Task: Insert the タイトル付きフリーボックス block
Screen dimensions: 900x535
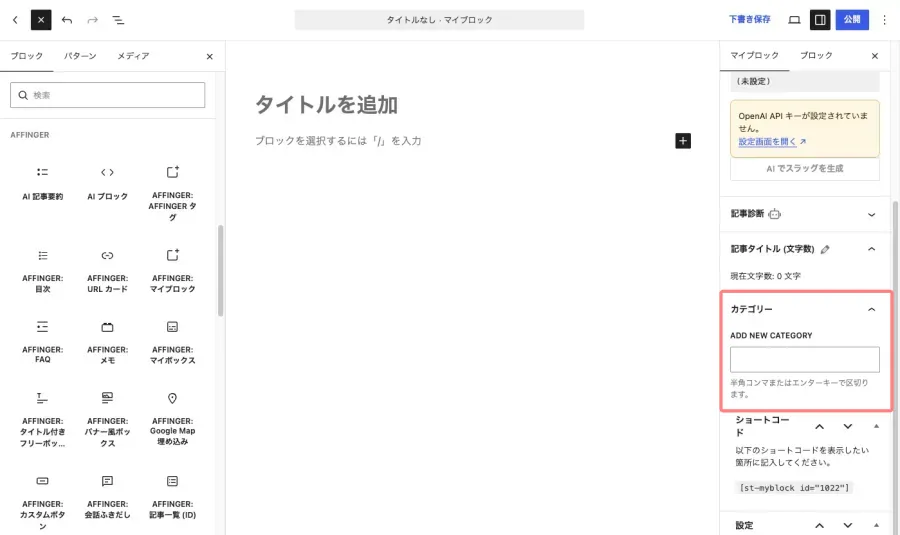Action: point(42,420)
